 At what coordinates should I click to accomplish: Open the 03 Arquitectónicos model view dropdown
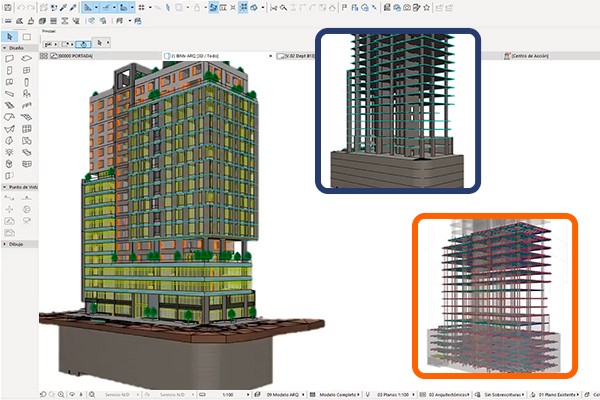pos(449,394)
